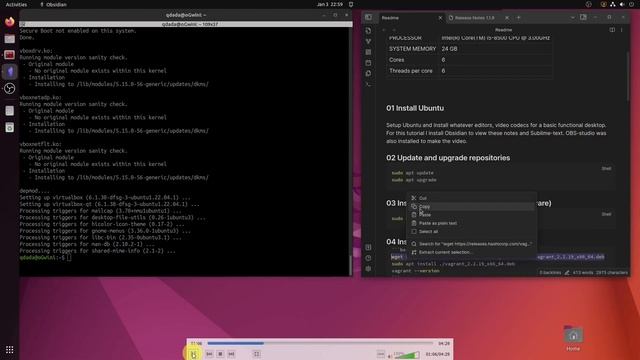640x360 pixels.
Task: Skip to next track in player
Action: 231,354
